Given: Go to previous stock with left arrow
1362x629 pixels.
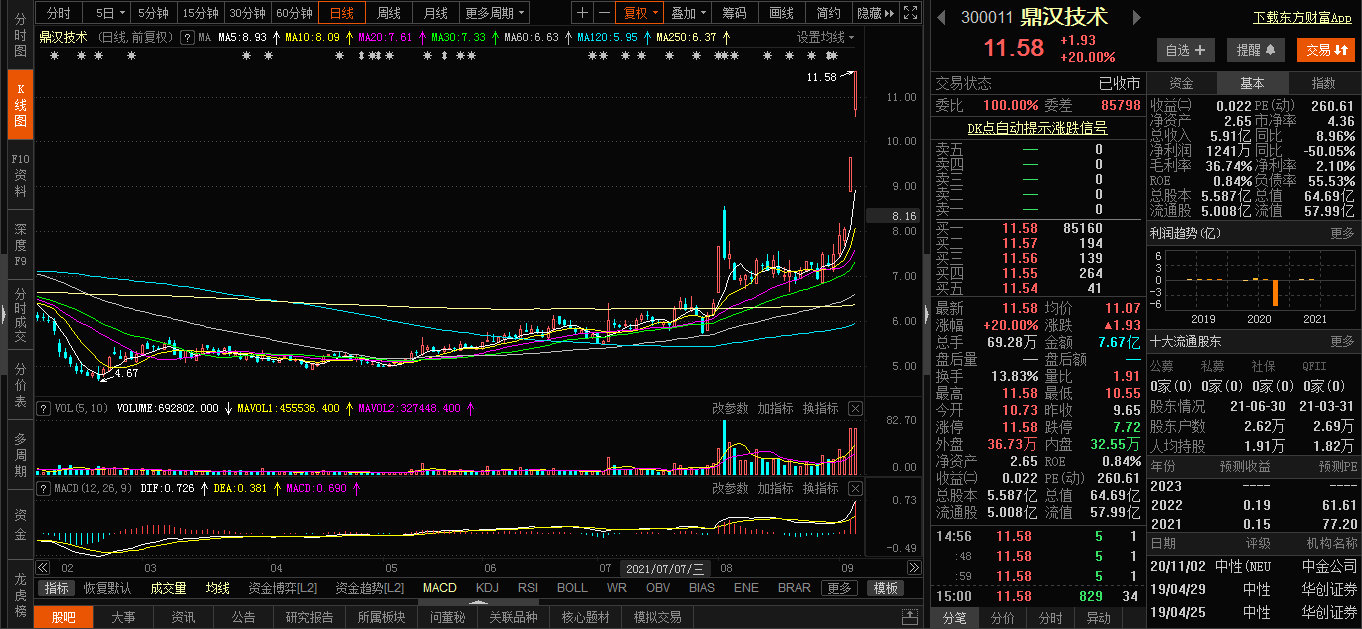Looking at the screenshot, I should pos(942,17).
